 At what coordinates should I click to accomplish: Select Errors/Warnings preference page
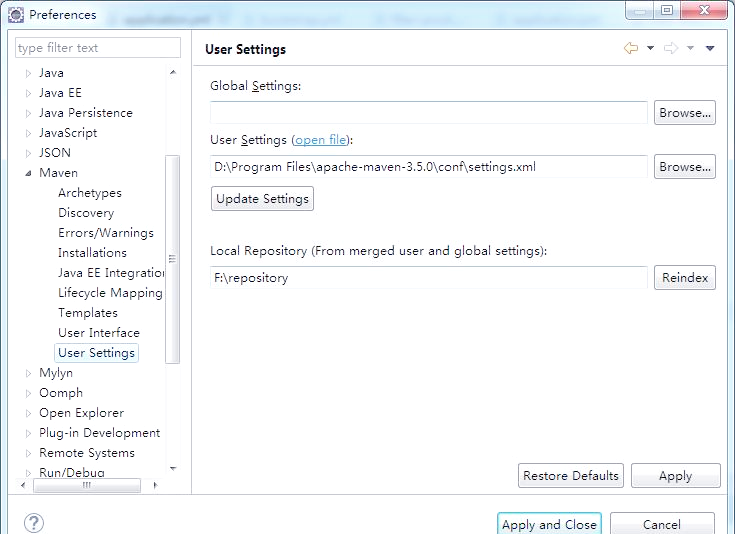click(x=106, y=233)
